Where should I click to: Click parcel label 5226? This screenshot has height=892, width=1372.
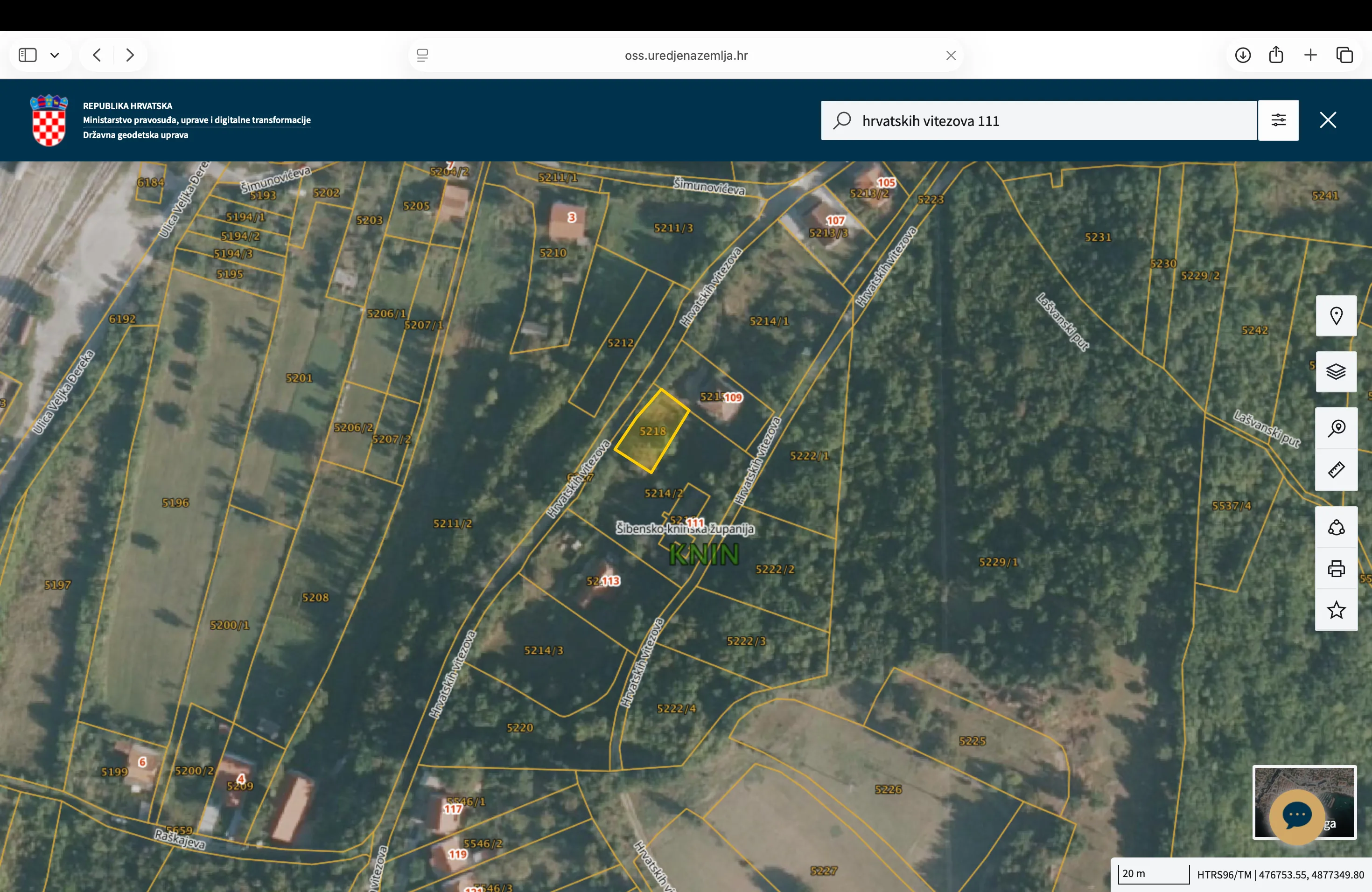889,789
